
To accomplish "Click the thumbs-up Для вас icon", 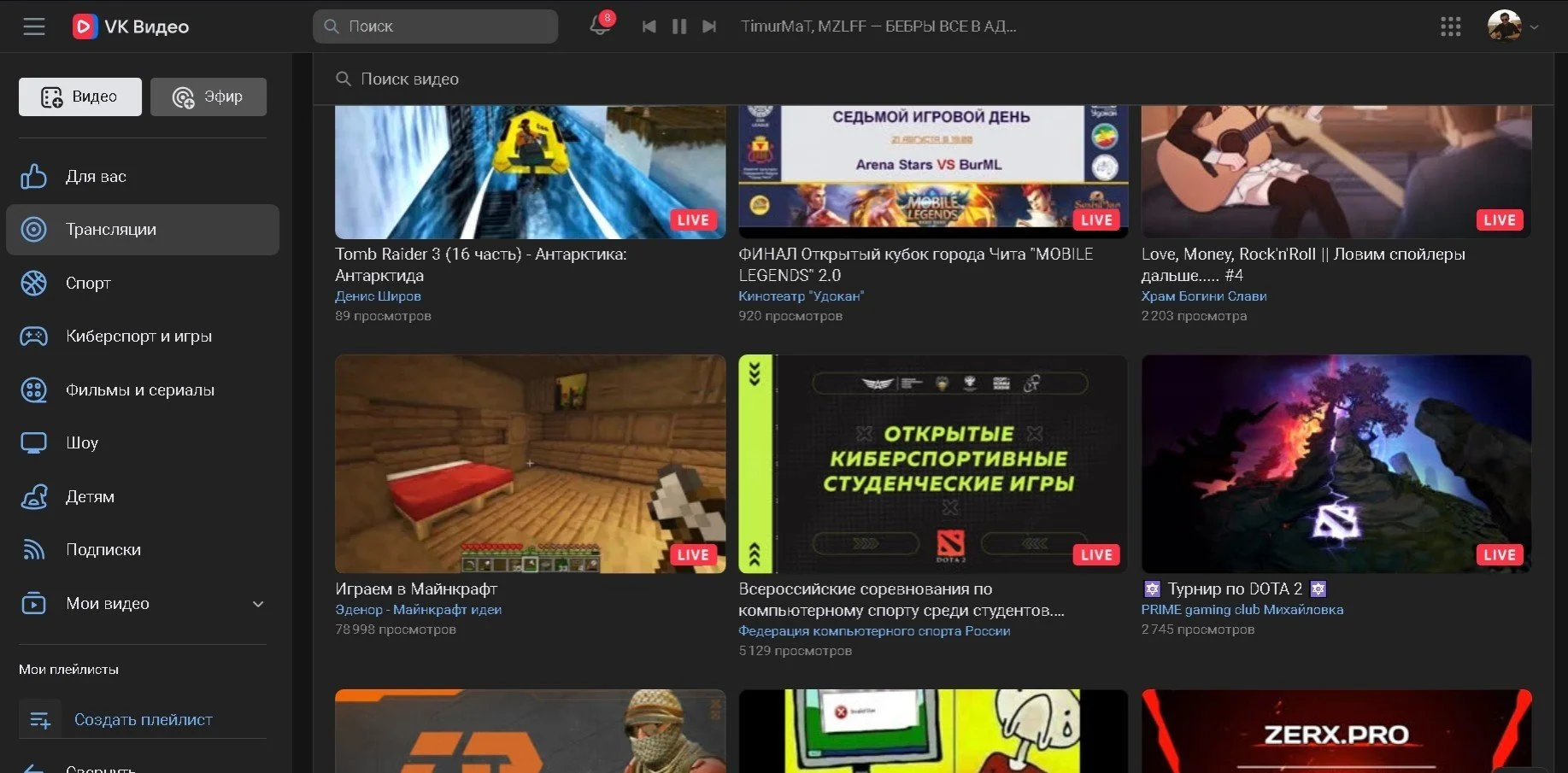I will 33,176.
